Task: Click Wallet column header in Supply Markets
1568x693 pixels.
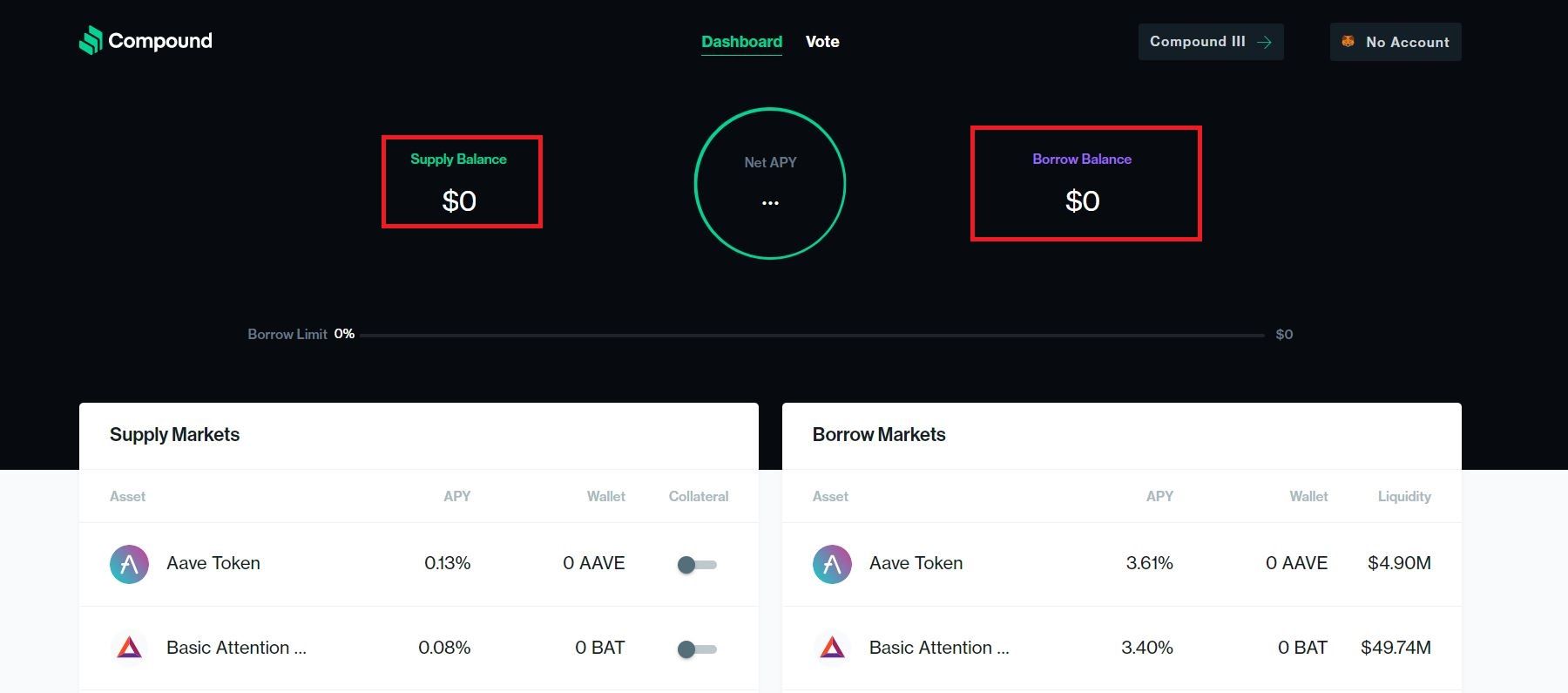Action: pos(606,496)
